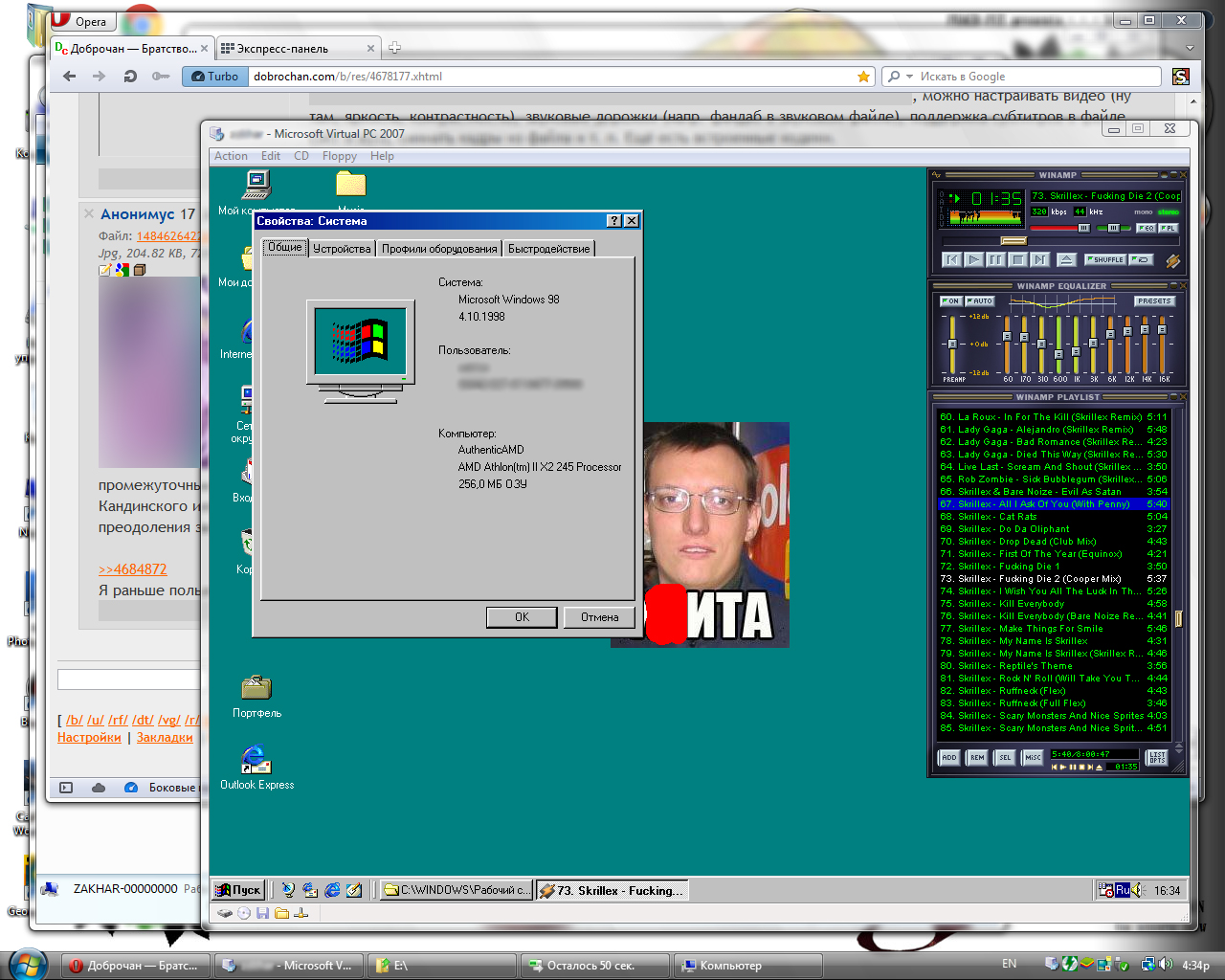Viewport: 1225px width, 980px height.
Task: Click Отмена in System Properties dialog
Action: point(599,617)
